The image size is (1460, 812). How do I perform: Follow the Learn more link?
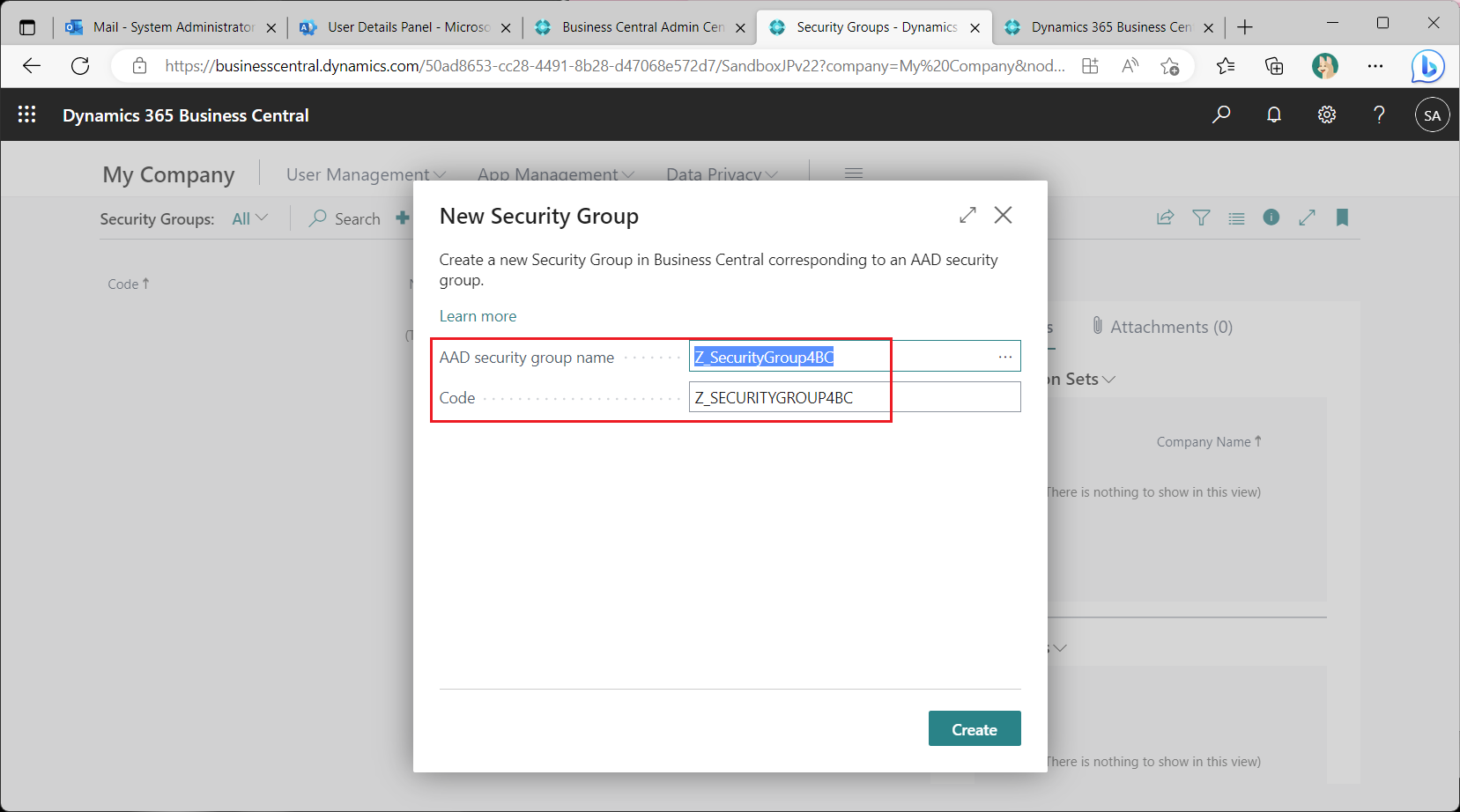coord(478,316)
